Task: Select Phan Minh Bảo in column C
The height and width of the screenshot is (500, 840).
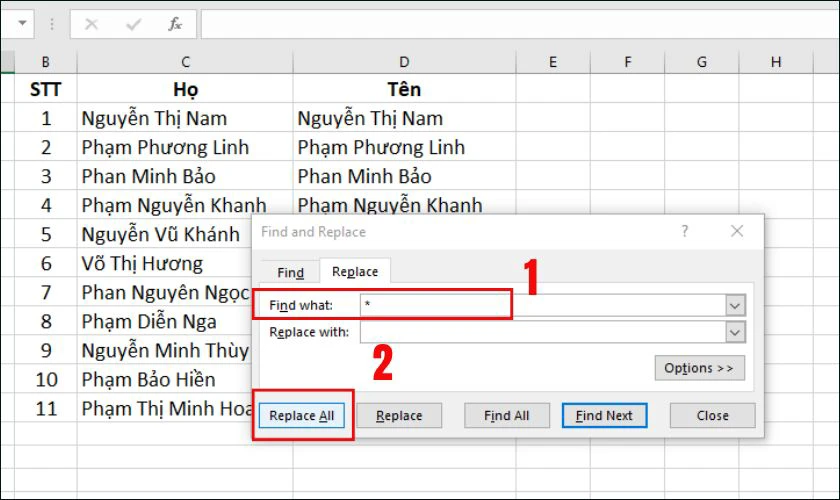Action: (x=185, y=176)
